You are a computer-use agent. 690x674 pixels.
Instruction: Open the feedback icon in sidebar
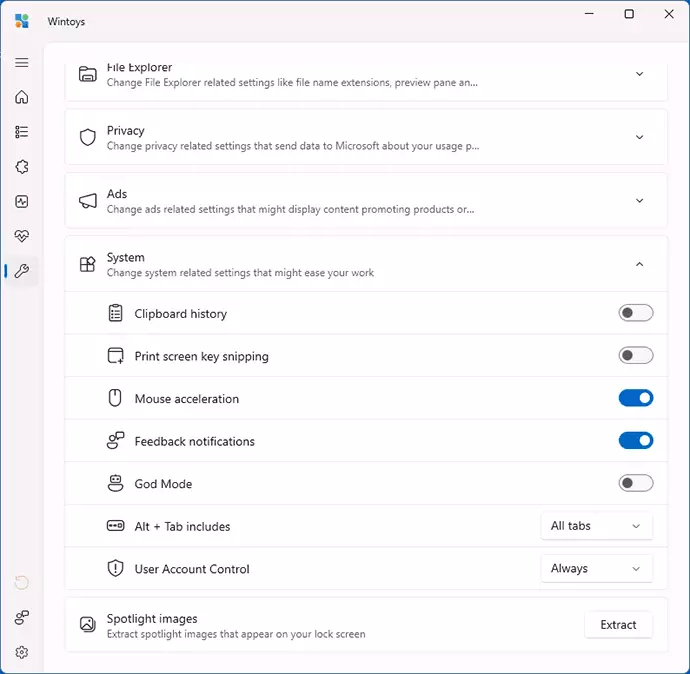(22, 617)
